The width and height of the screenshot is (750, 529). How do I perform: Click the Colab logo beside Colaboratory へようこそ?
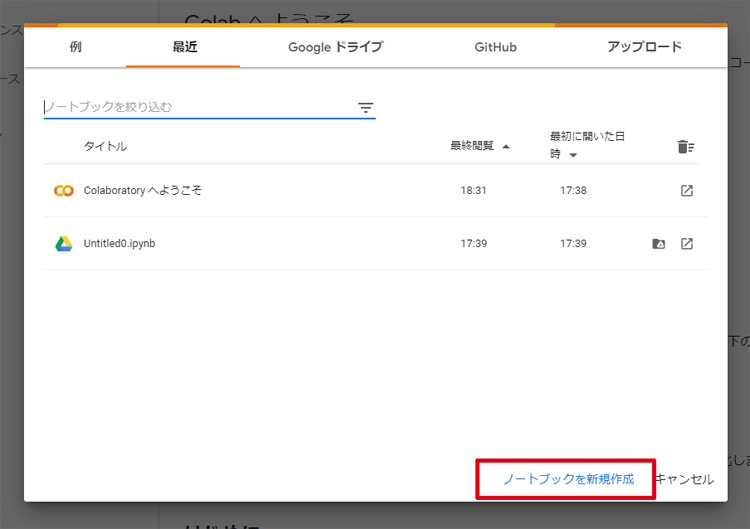tap(64, 190)
